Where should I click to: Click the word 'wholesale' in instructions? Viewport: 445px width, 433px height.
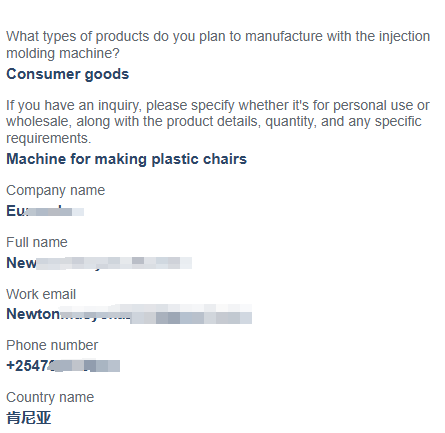[x=39, y=121]
